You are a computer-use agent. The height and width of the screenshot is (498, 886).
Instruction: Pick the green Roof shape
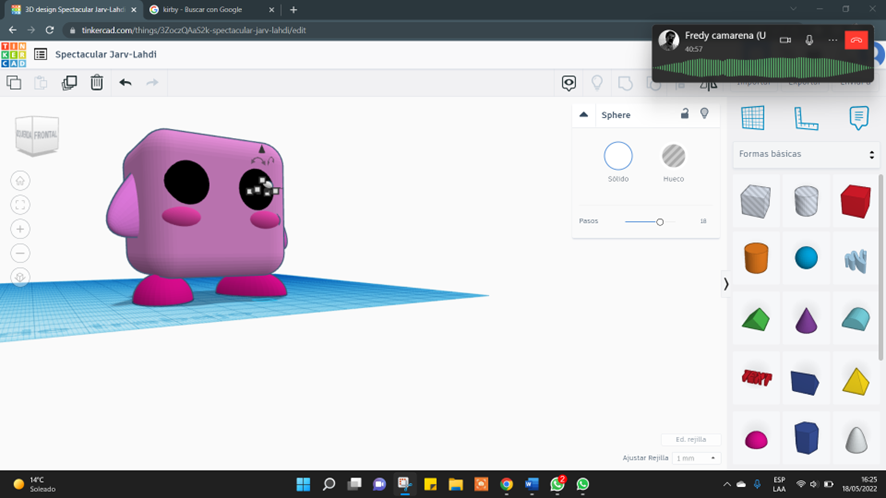pos(756,319)
